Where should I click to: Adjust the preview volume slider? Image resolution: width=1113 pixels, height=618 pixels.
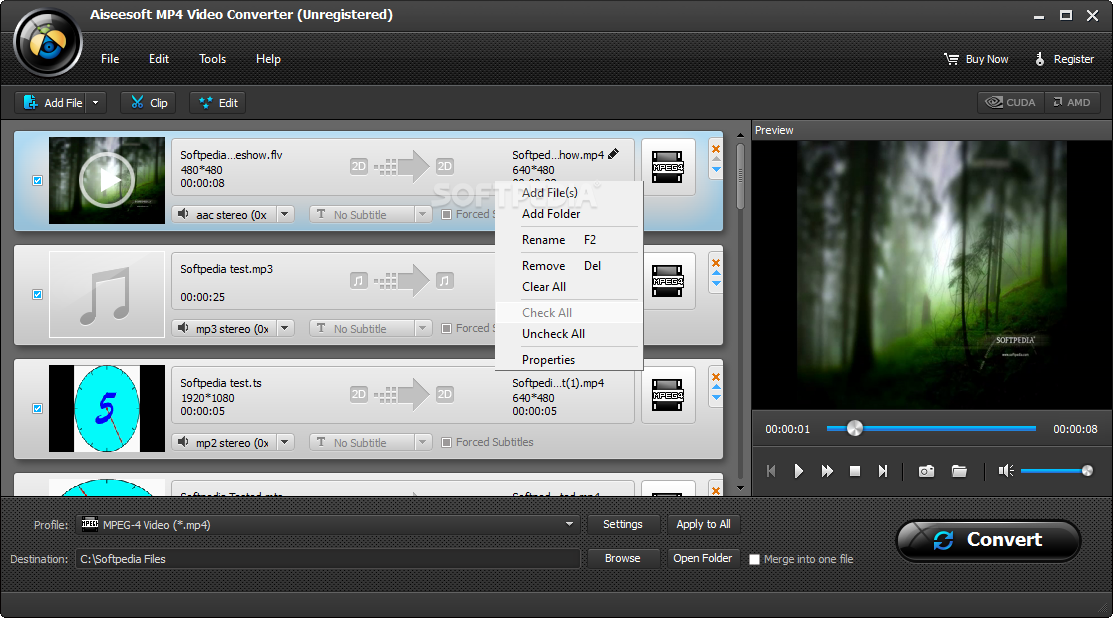[1056, 470]
